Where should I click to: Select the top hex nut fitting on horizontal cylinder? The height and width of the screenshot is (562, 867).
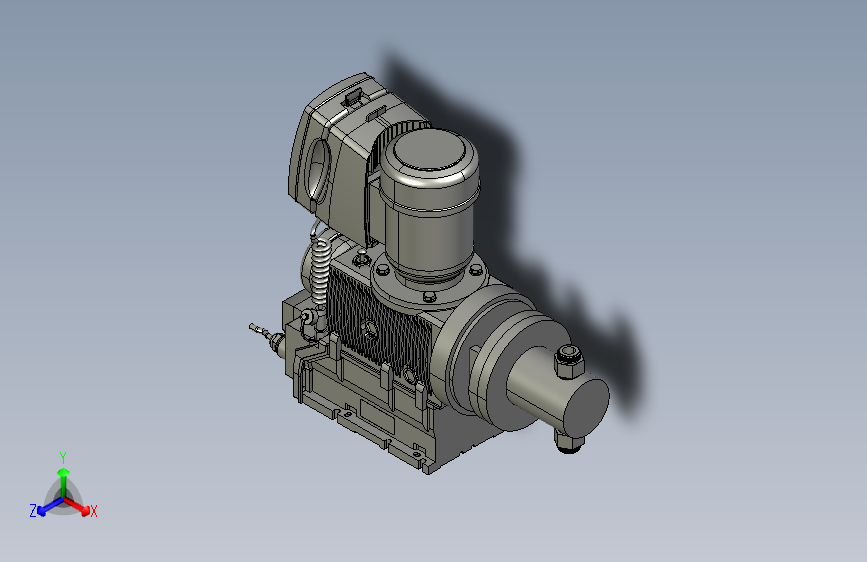(569, 361)
